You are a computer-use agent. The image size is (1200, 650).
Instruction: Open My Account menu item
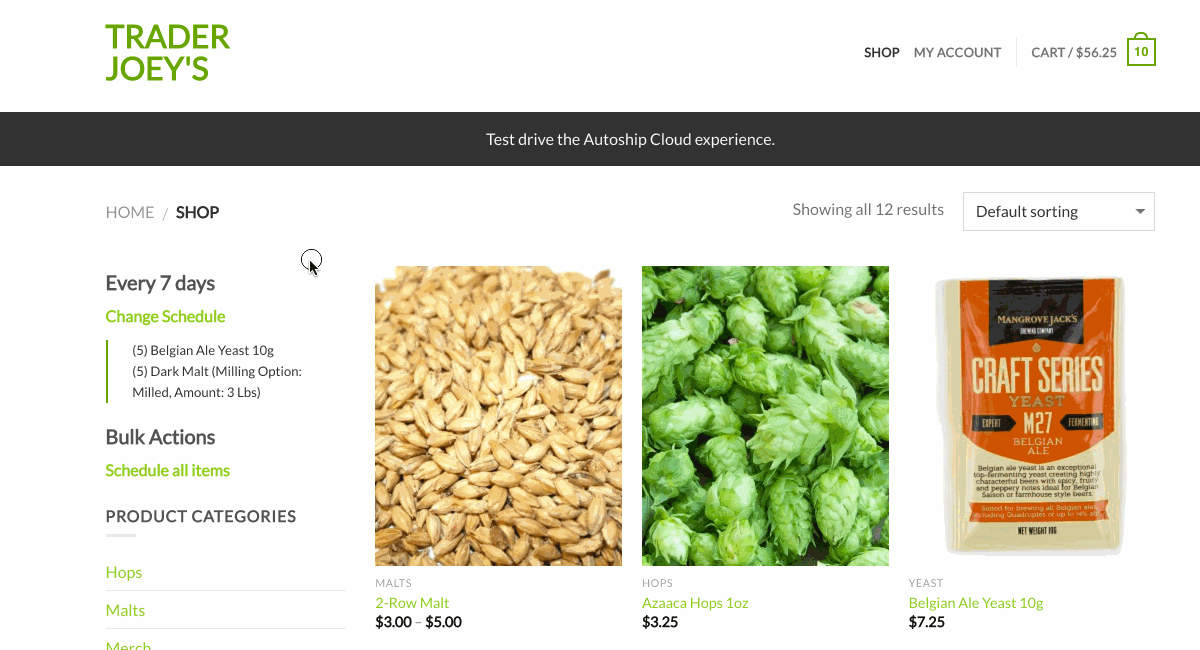click(957, 52)
